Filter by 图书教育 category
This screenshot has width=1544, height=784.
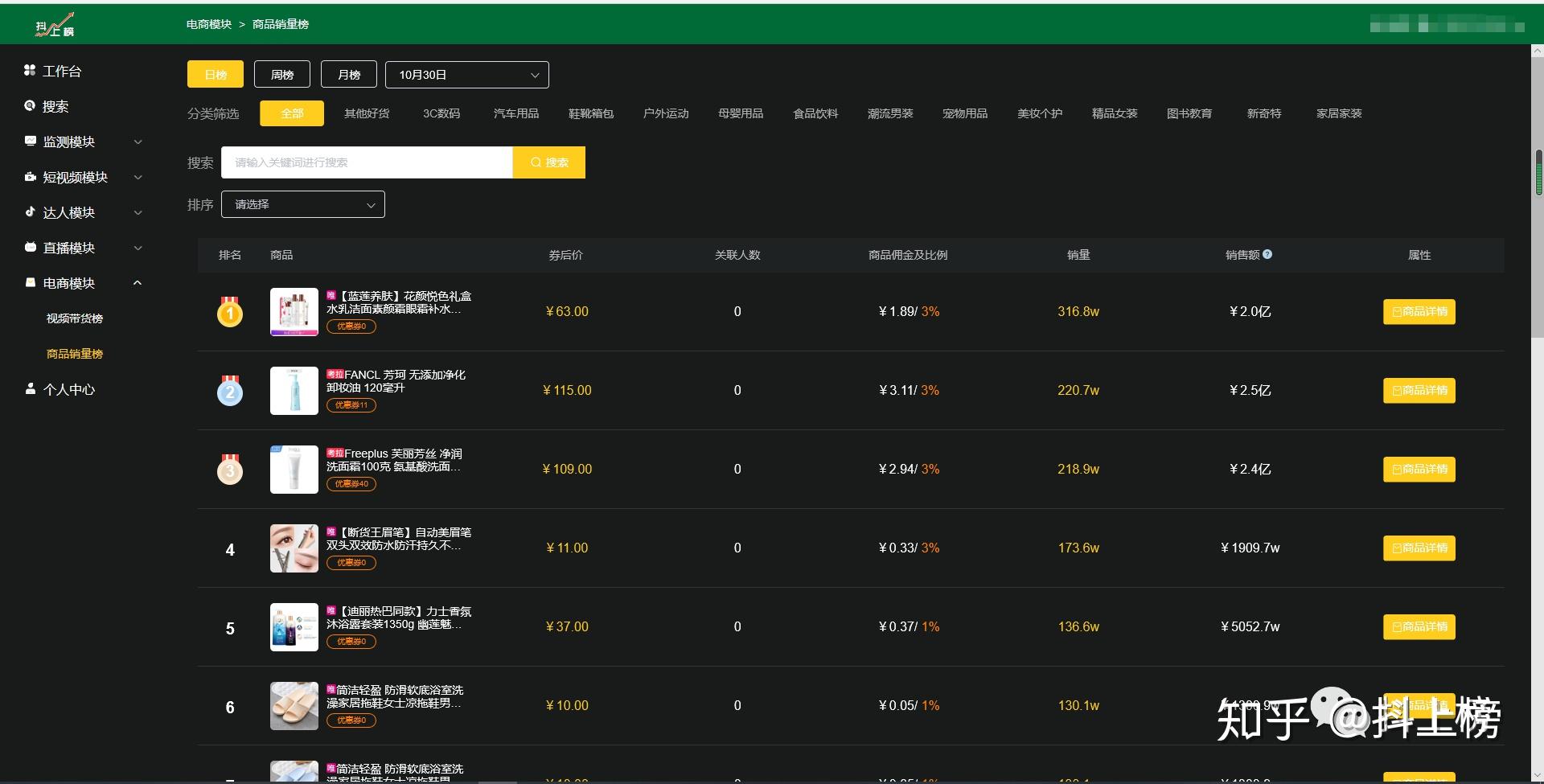(1189, 113)
